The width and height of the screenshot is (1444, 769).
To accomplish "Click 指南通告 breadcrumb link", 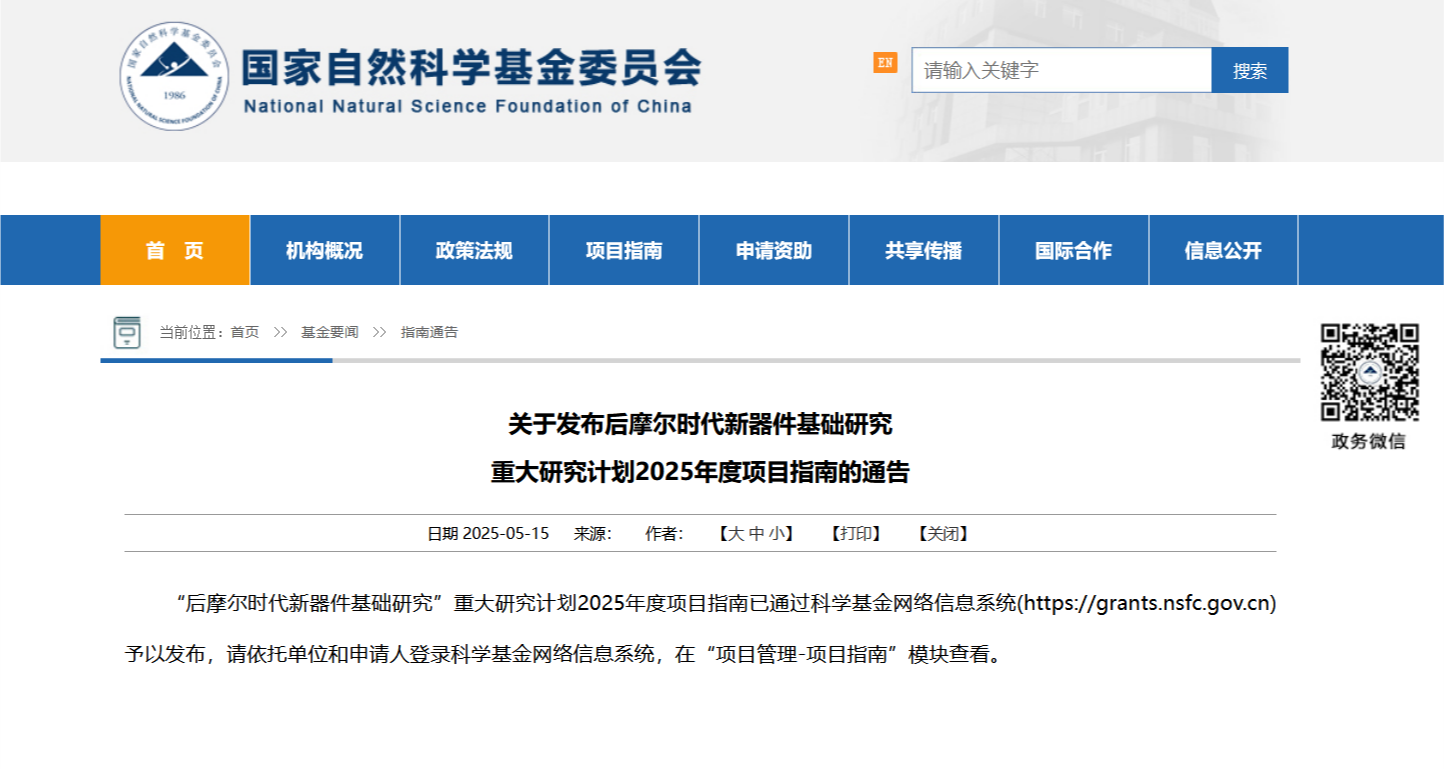I will [429, 332].
